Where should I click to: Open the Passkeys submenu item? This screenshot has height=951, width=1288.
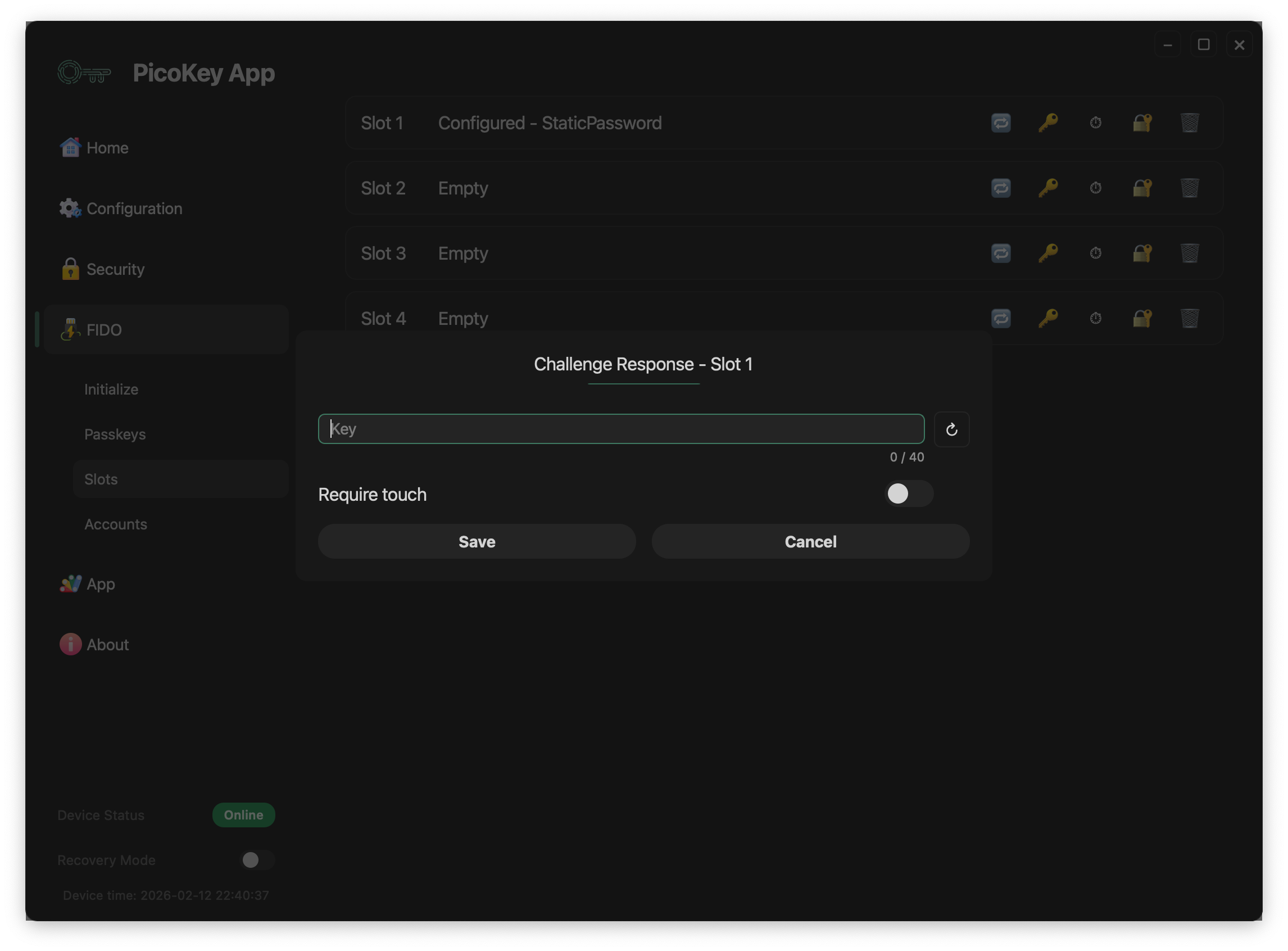[115, 434]
